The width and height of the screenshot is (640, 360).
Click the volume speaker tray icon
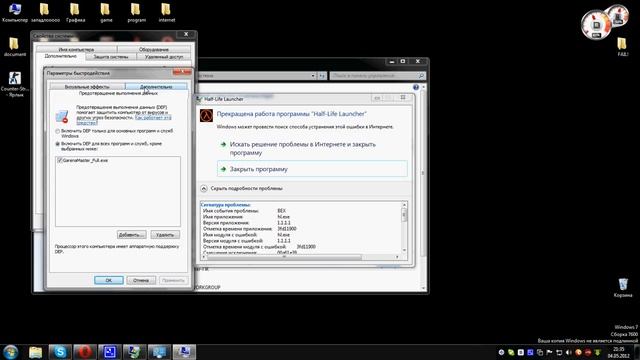point(568,352)
